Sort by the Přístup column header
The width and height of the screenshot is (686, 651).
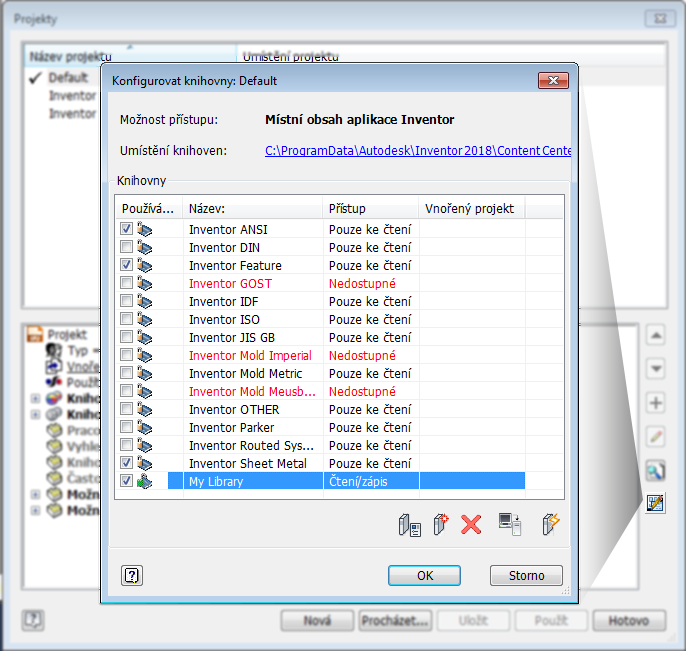tap(371, 208)
